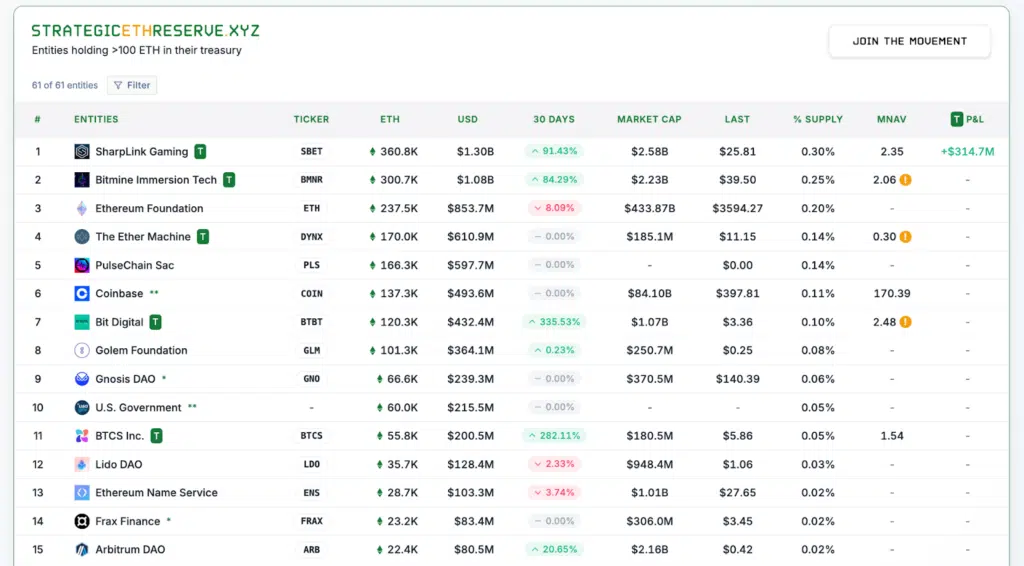Click the Frax Finance logo icon
This screenshot has height=566, width=1024.
click(x=82, y=521)
